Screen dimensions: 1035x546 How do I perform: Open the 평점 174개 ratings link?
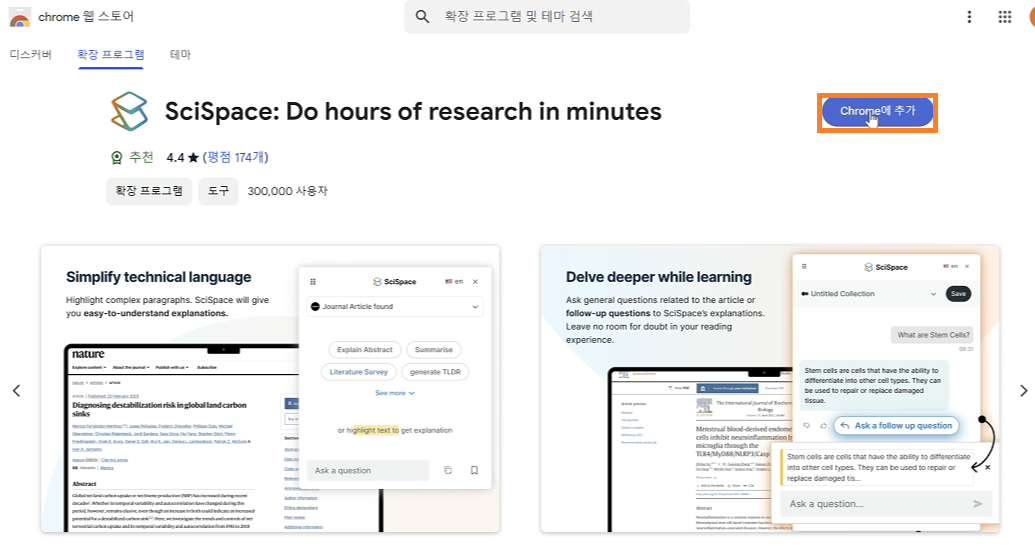pyautogui.click(x=236, y=157)
